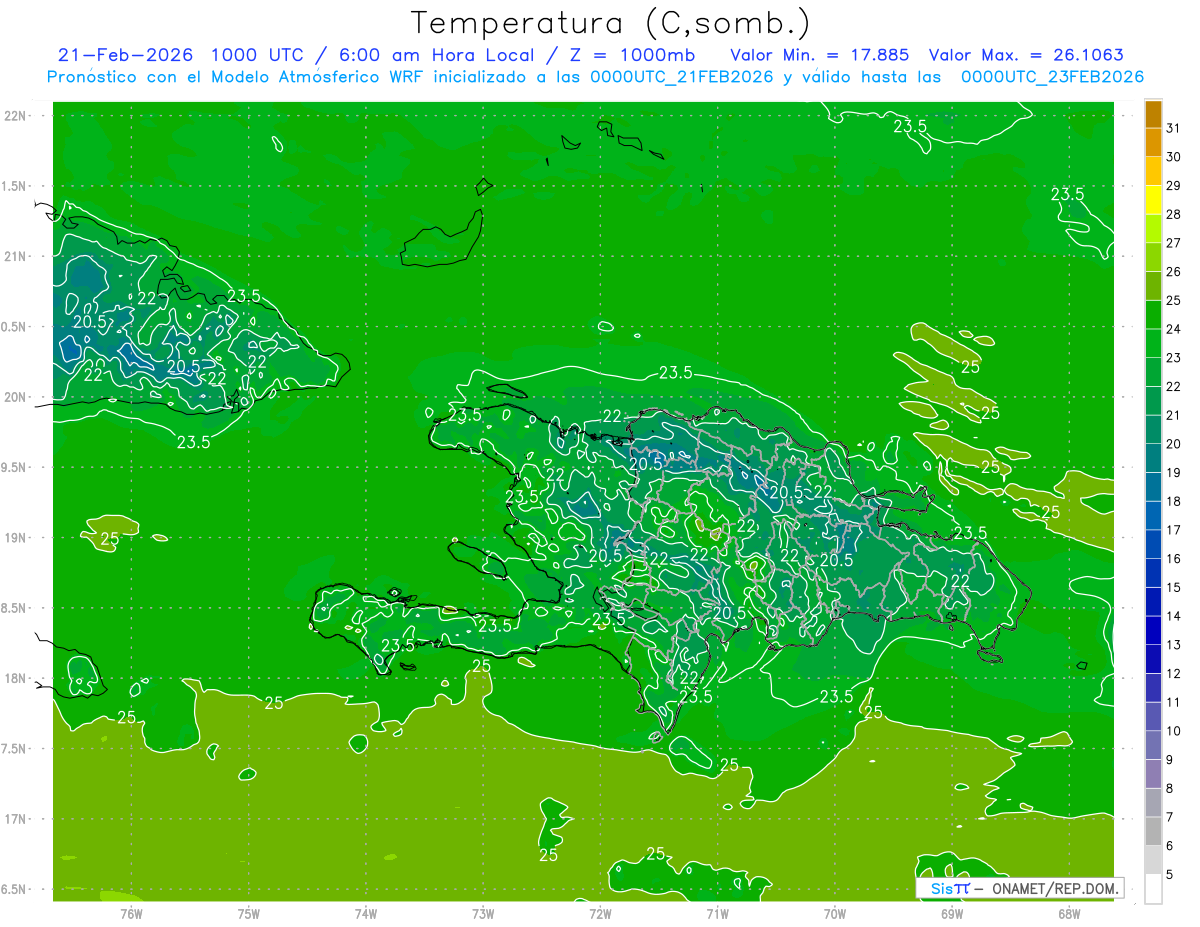Click the legend swatch between 21 and 22
Image resolution: width=1200 pixels, height=927 pixels.
point(1153,401)
